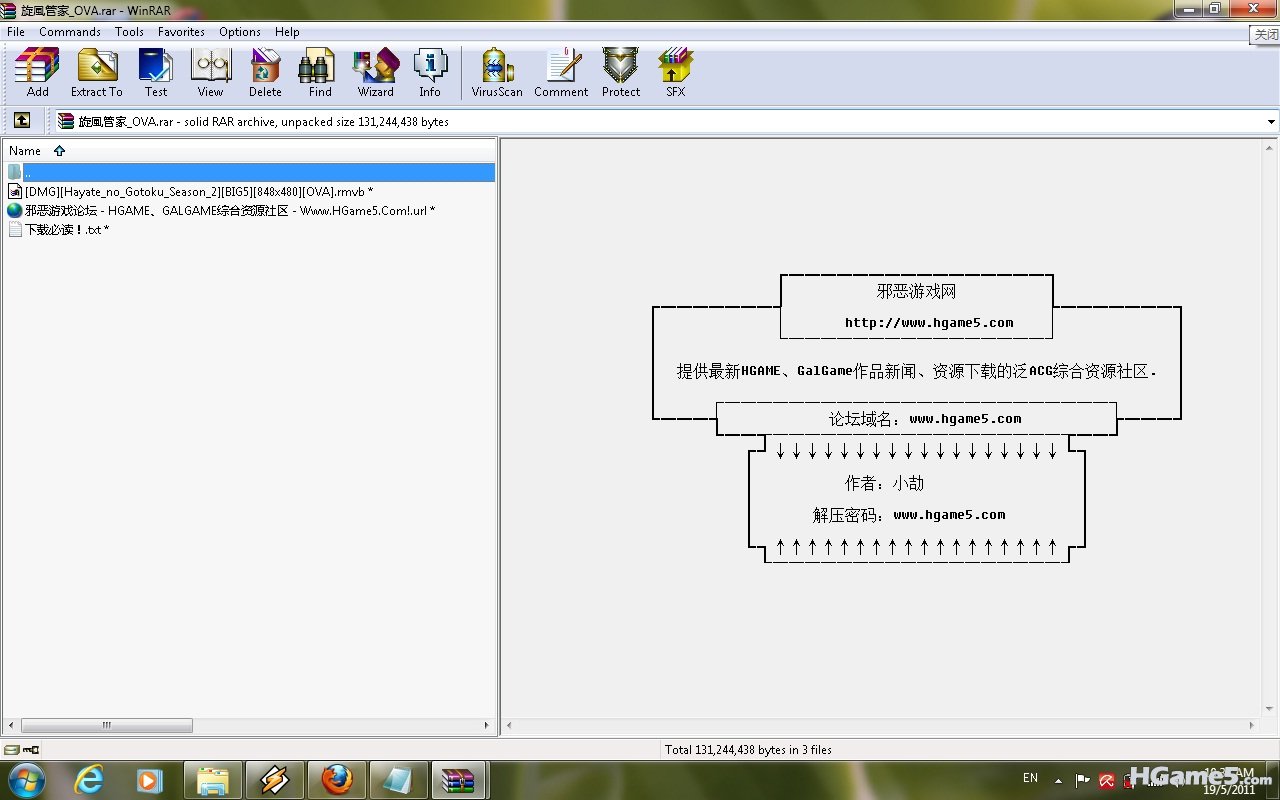
Task: Open the Favorites menu
Action: (x=181, y=32)
